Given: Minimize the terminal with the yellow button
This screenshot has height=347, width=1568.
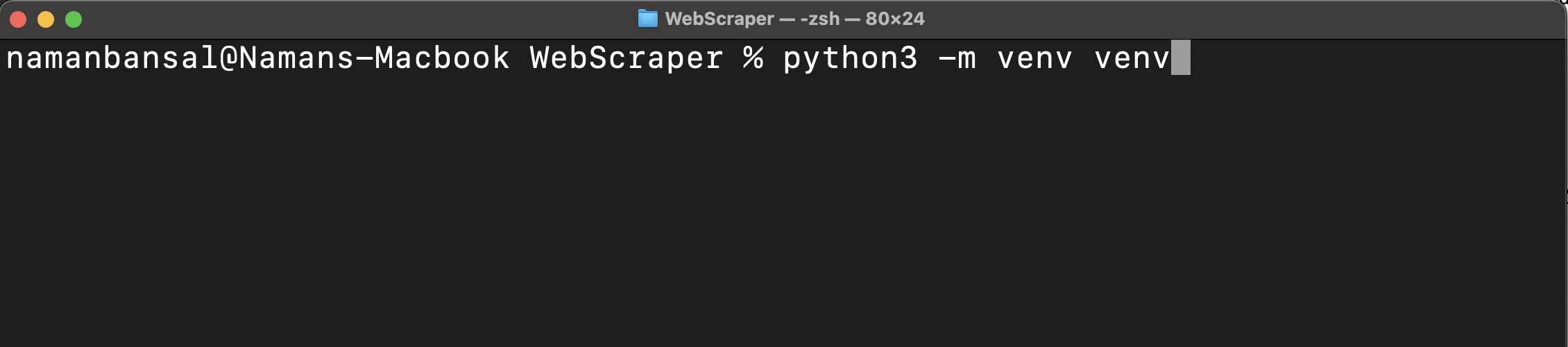Looking at the screenshot, I should 46,19.
